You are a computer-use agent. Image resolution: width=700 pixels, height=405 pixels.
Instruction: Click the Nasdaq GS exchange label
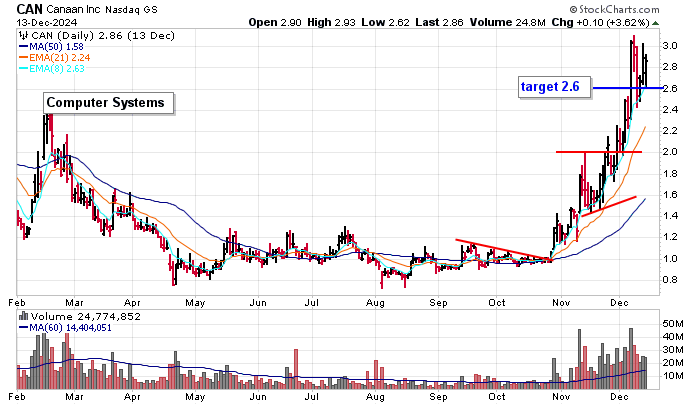[x=131, y=9]
